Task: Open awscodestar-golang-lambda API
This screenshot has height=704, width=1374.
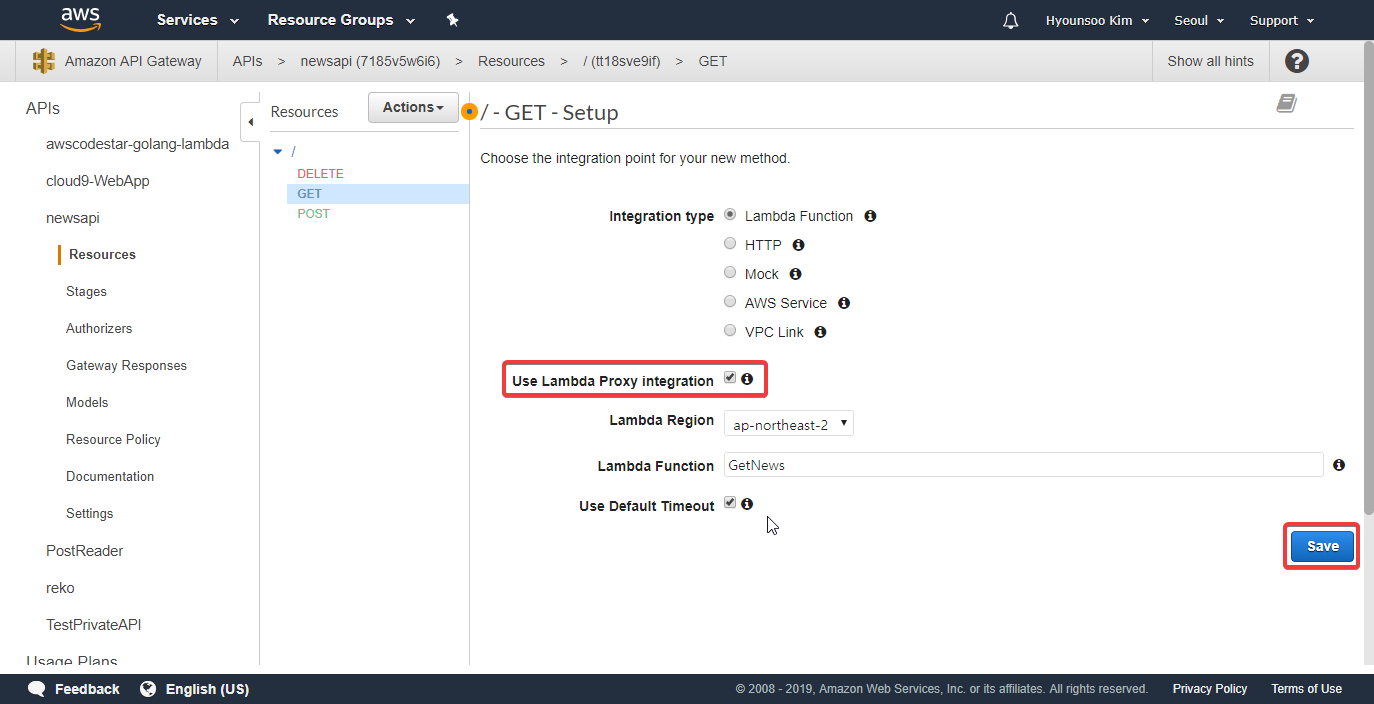Action: (x=137, y=144)
